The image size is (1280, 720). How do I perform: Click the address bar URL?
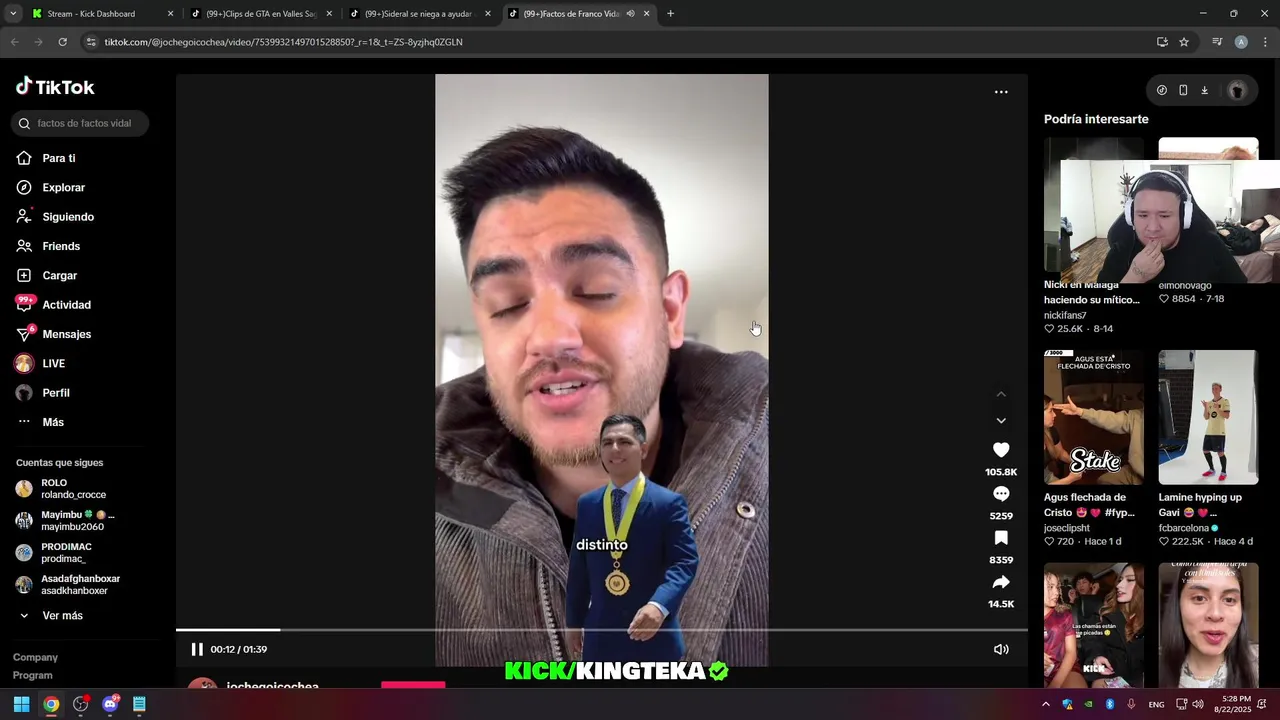tap(283, 42)
